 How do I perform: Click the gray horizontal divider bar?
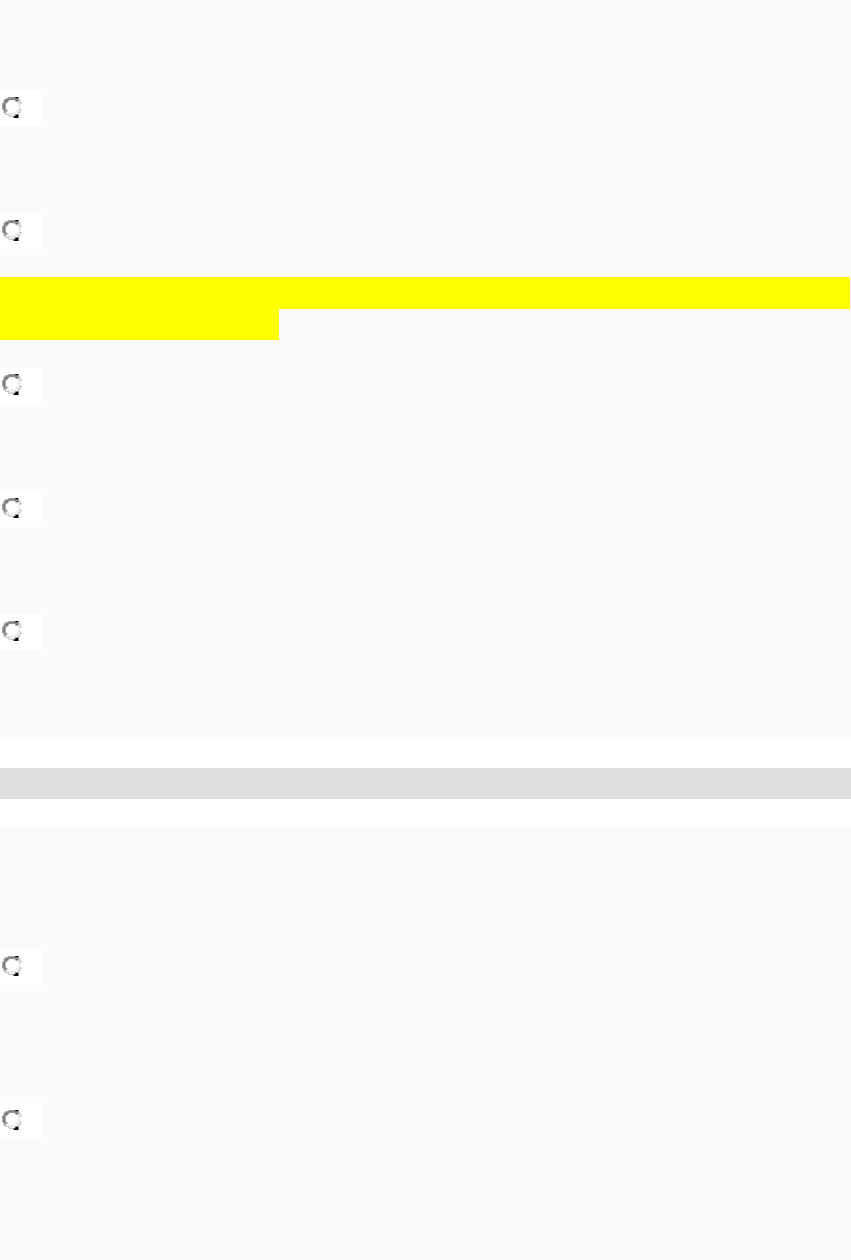point(425,783)
